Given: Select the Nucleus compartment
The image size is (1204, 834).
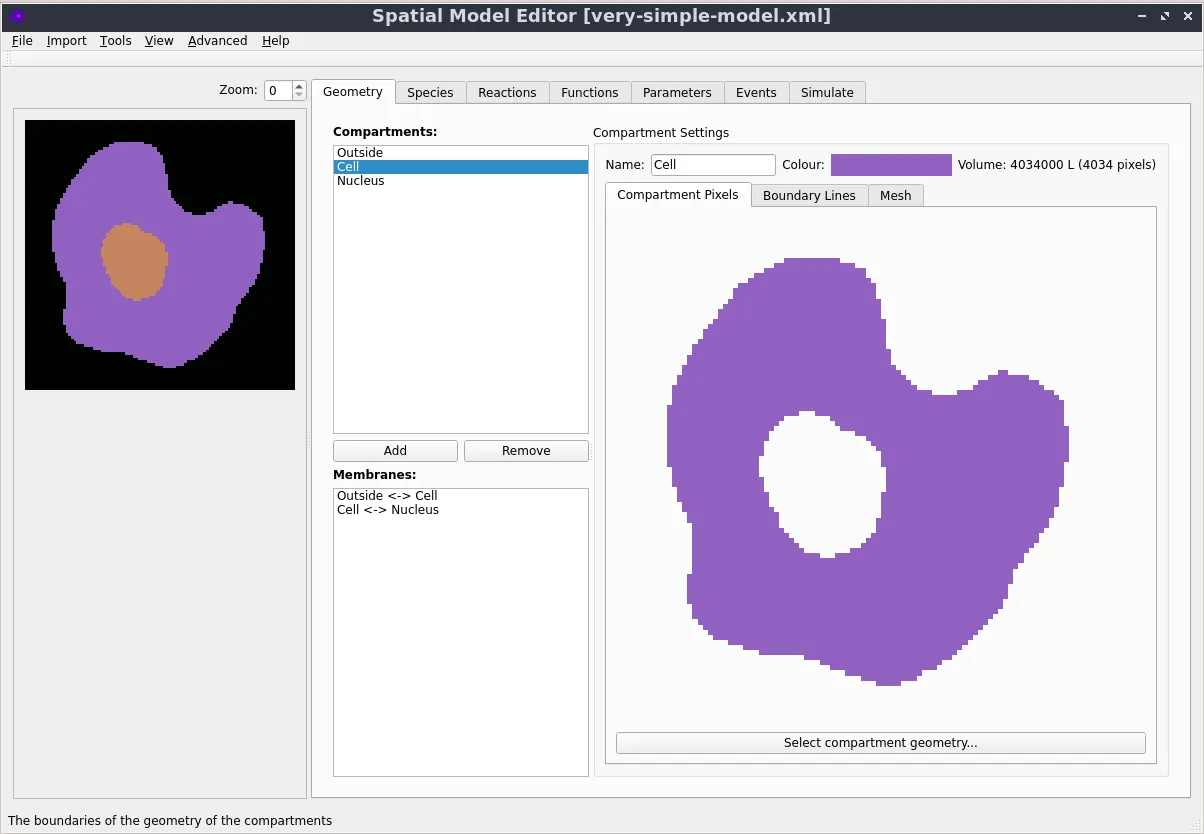Looking at the screenshot, I should (461, 181).
